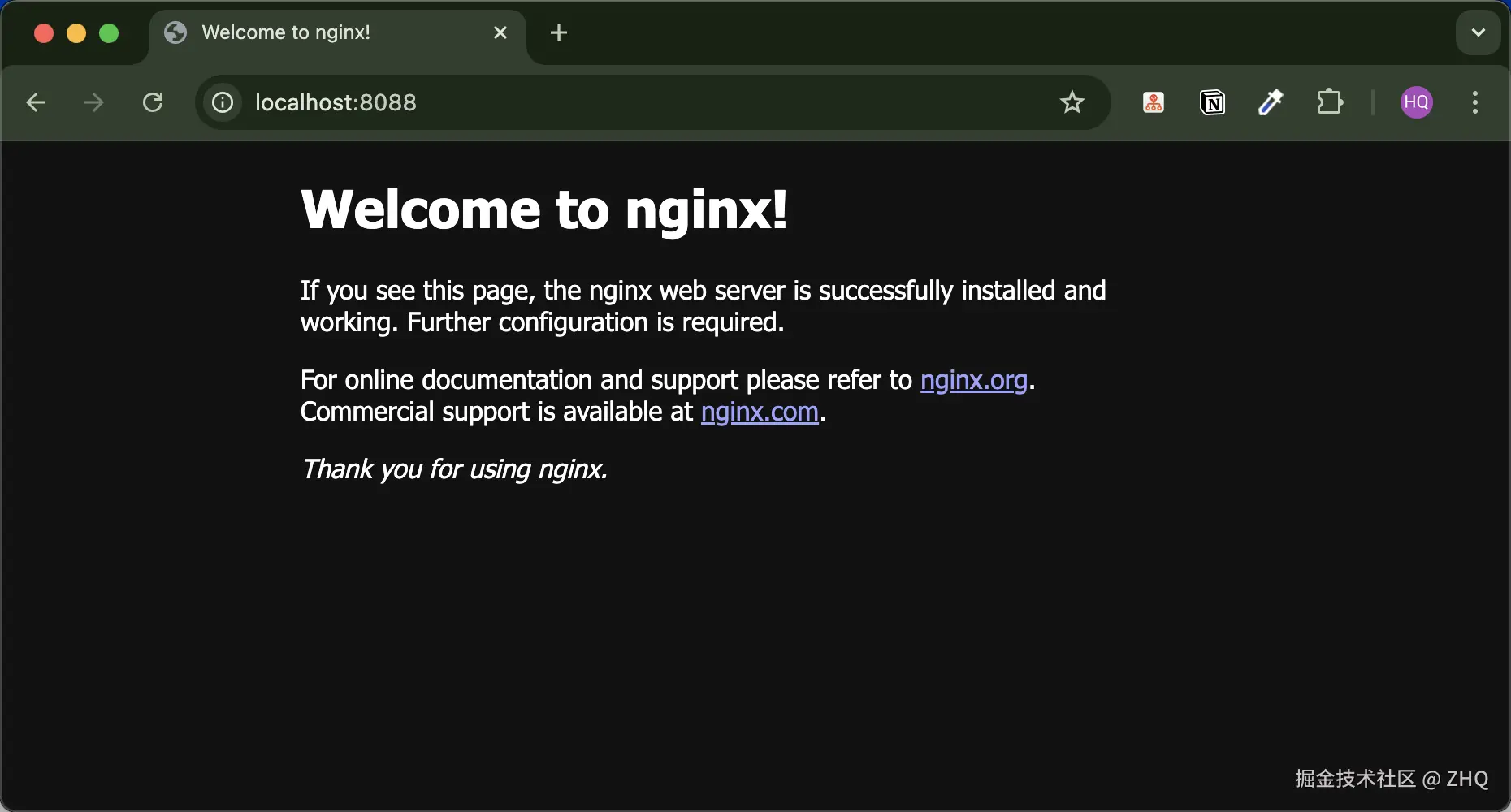Click the 'Further configuration is required' text
This screenshot has height=812, width=1511.
point(595,323)
